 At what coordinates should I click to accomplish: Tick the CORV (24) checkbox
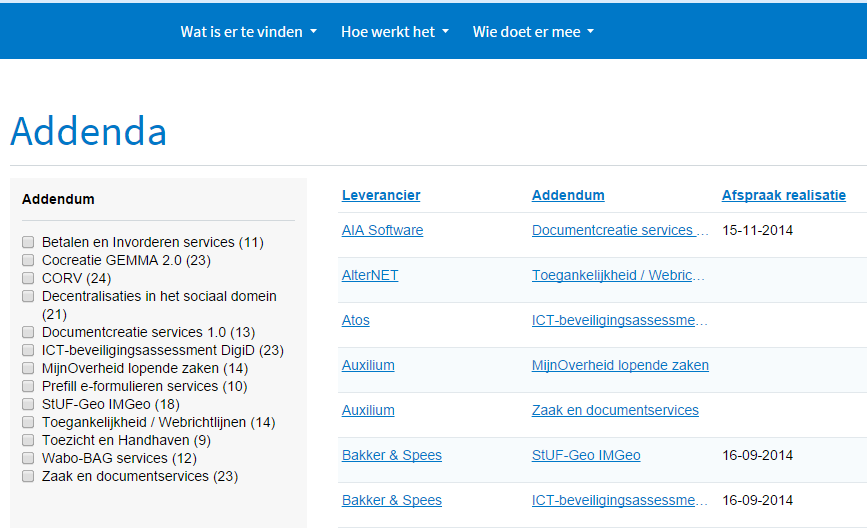click(28, 278)
